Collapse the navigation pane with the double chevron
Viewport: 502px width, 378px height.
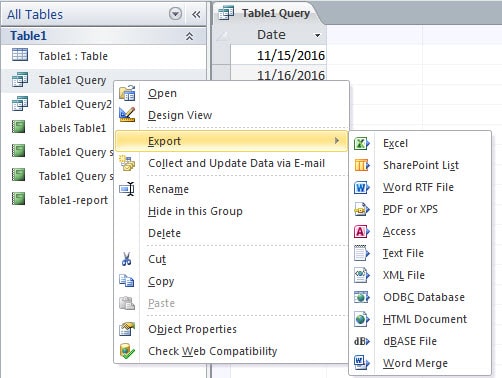196,14
